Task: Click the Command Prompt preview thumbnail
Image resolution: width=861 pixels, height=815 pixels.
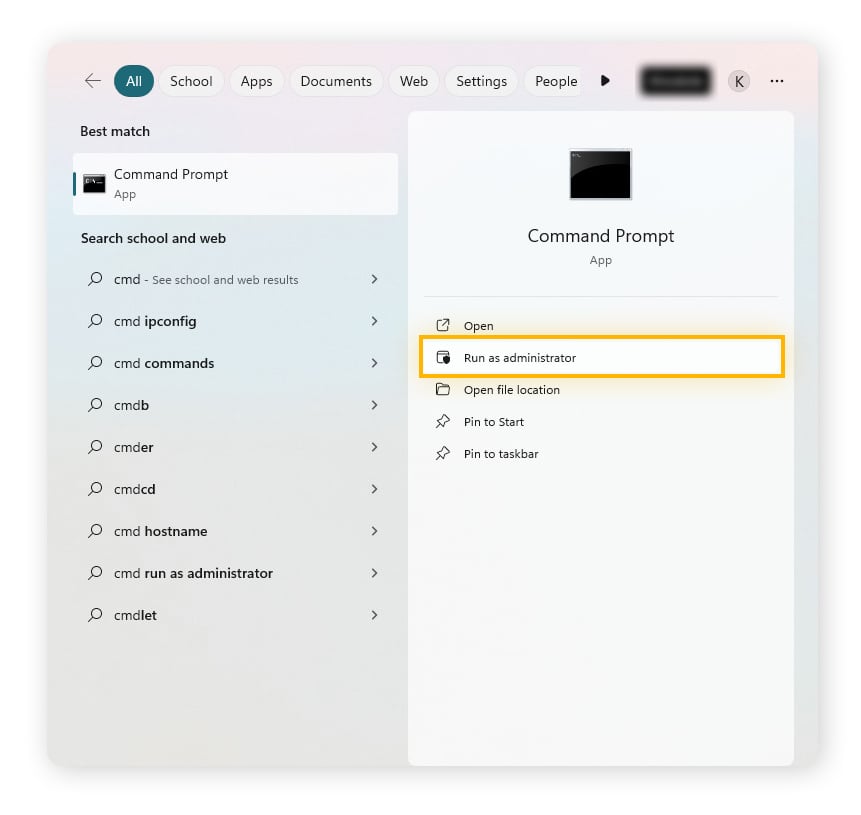Action: [x=600, y=174]
